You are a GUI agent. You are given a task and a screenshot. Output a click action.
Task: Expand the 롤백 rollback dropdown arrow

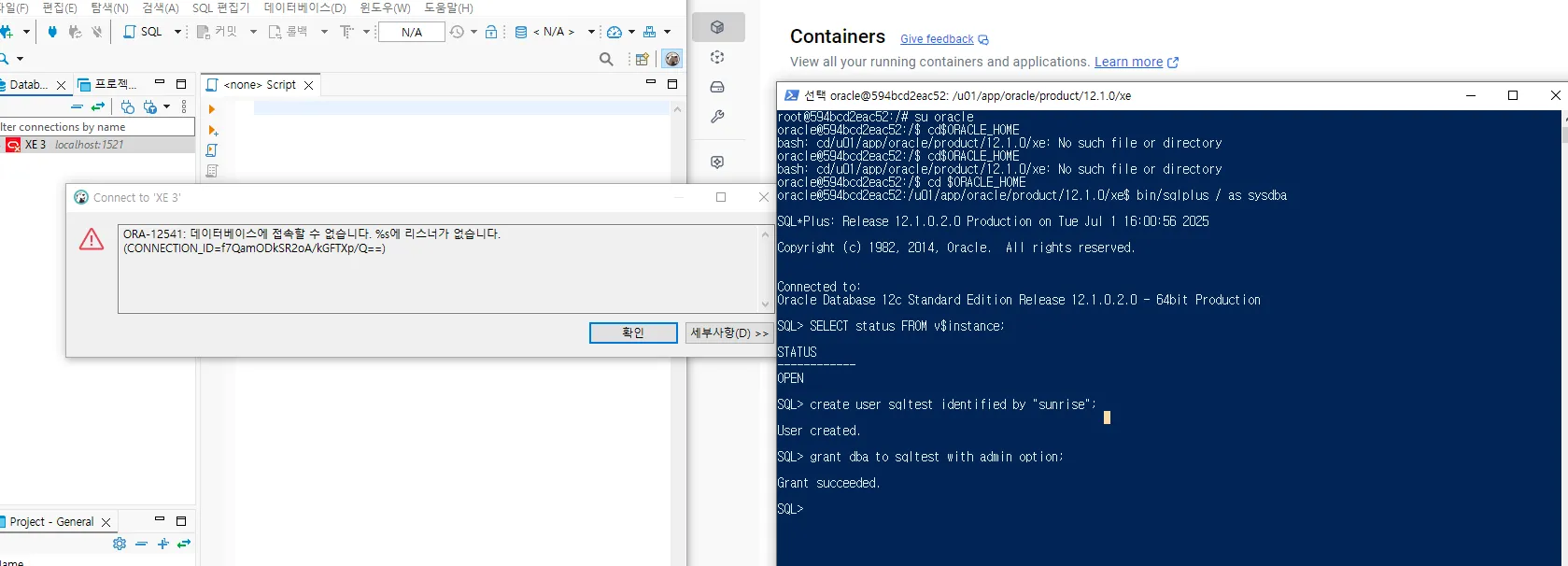click(324, 32)
